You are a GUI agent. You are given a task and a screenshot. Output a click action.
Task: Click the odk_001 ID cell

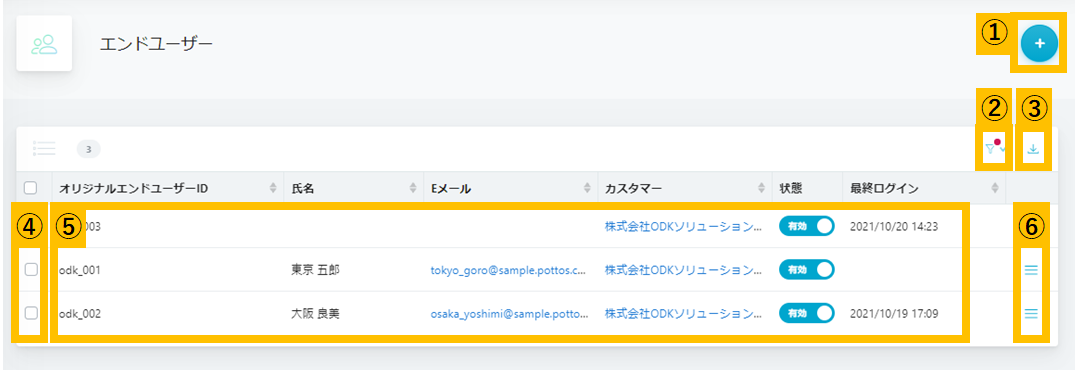81,270
